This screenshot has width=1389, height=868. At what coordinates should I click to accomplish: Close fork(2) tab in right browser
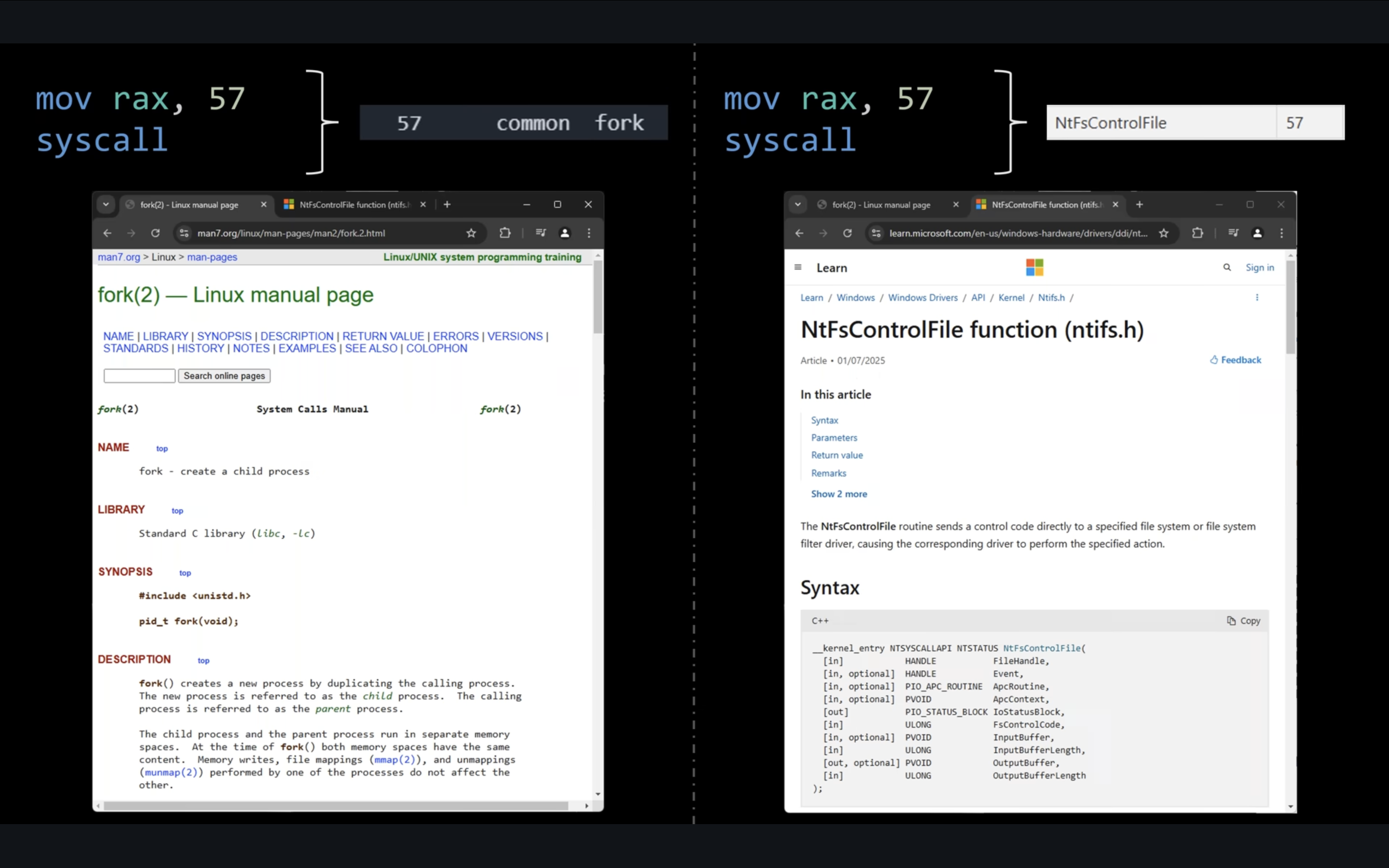click(x=955, y=204)
